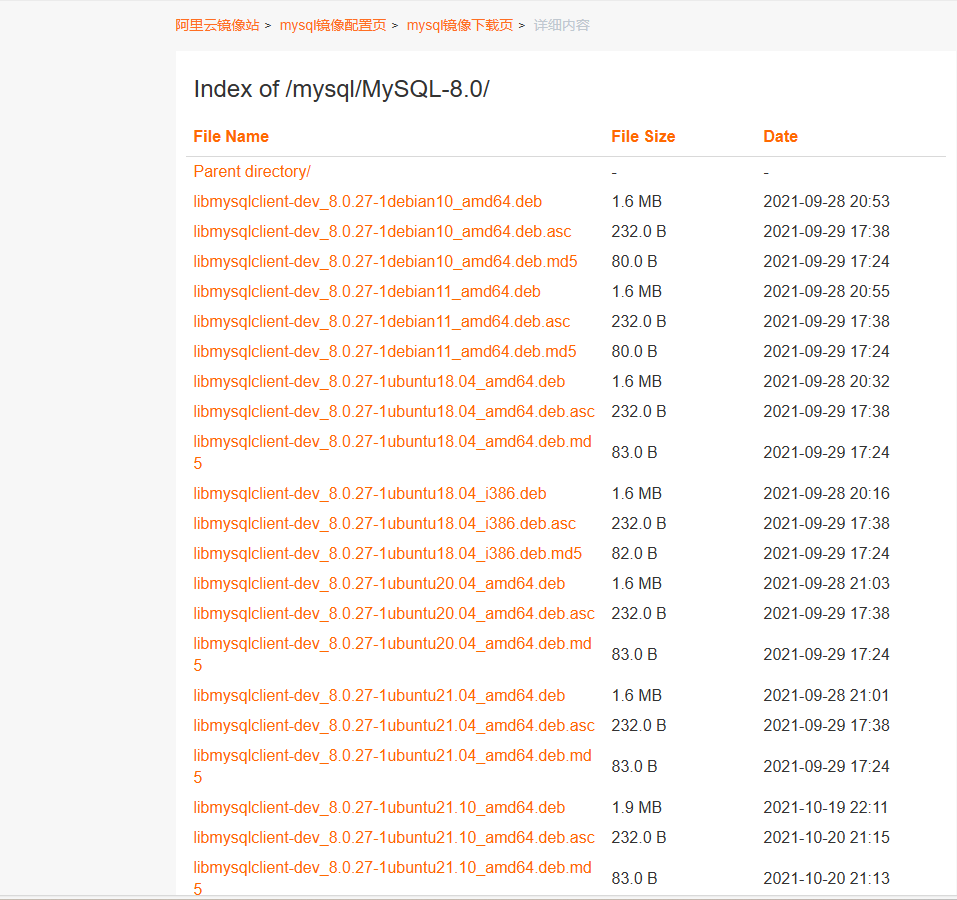This screenshot has width=957, height=900.
Task: Open ubuntu18.04_i386.deb.asc signature file
Action: click(385, 523)
